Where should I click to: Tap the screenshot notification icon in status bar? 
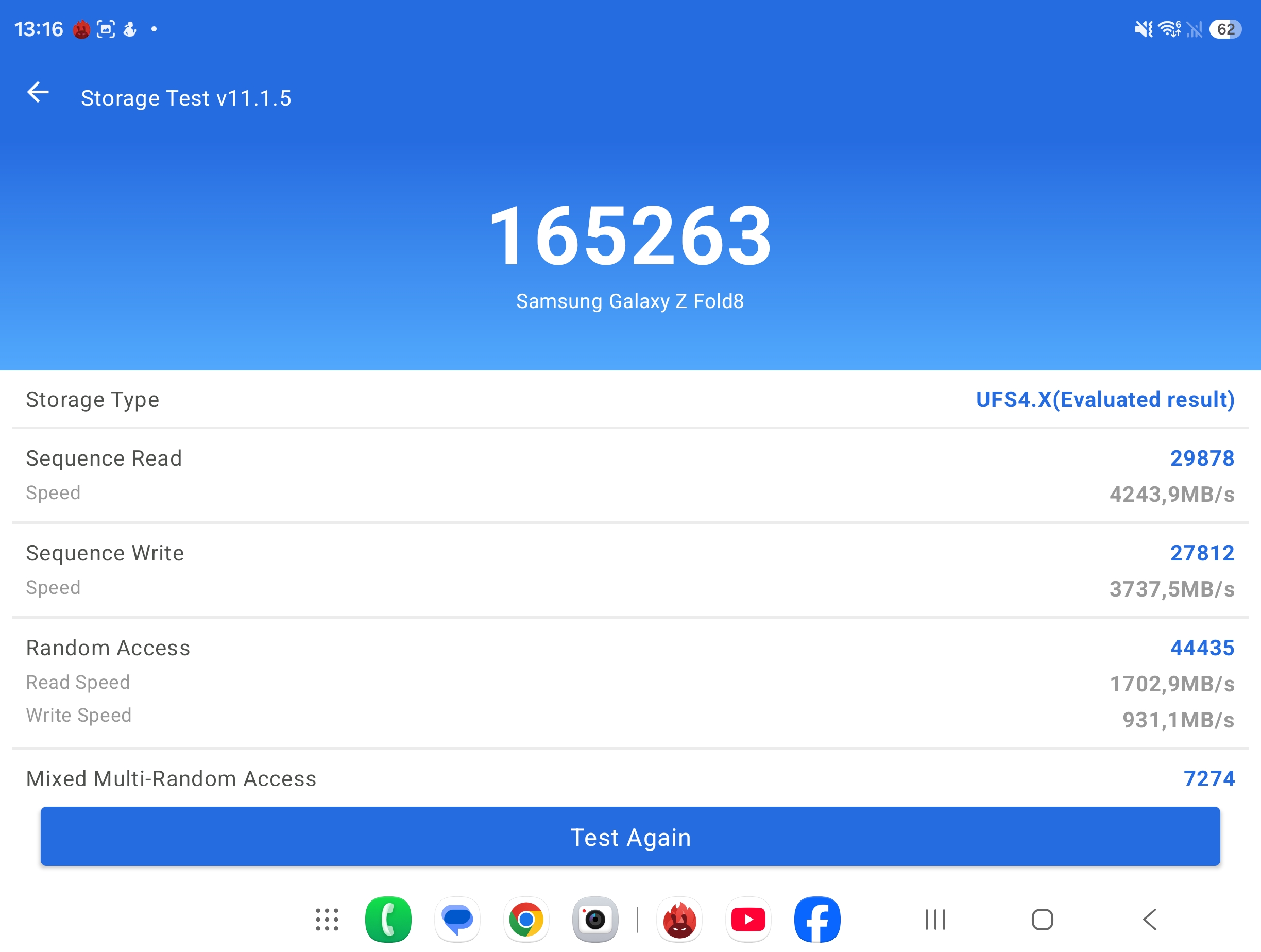[x=106, y=29]
